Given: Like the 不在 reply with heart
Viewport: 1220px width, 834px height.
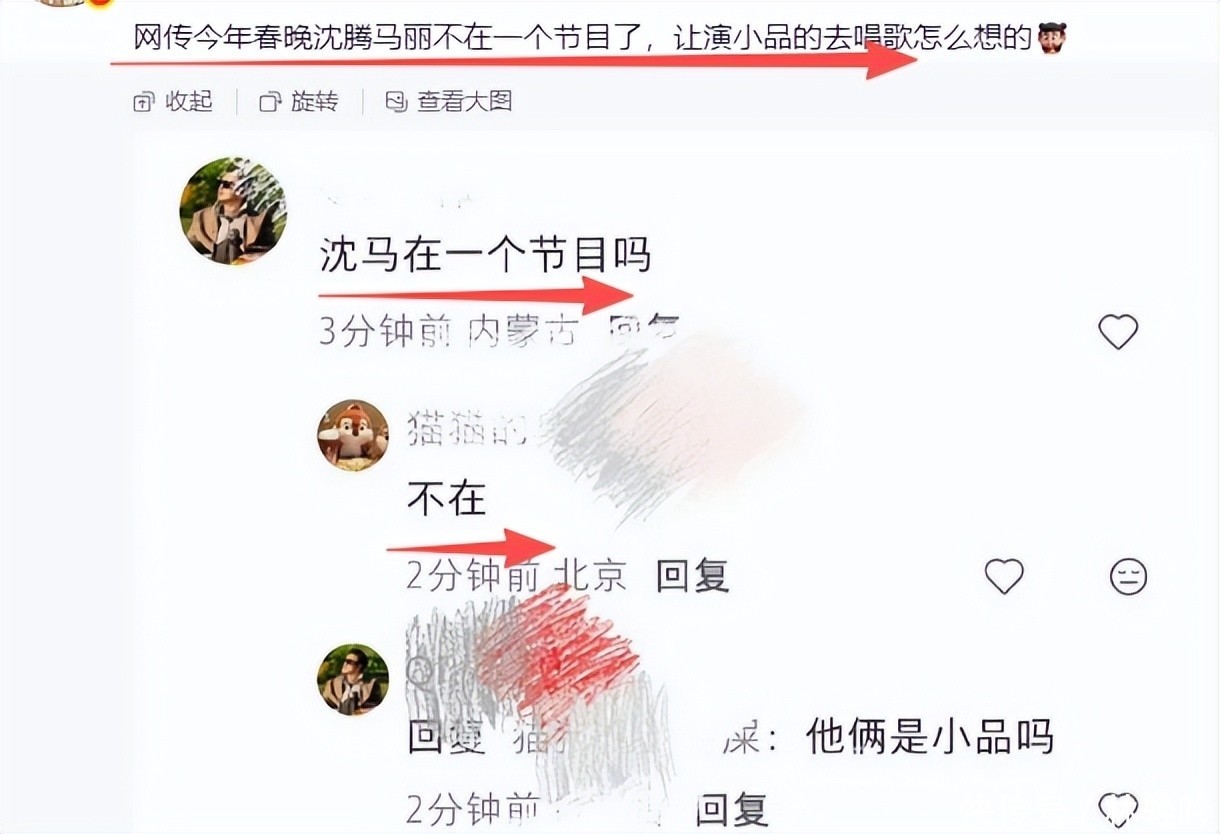Looking at the screenshot, I should click(1004, 576).
